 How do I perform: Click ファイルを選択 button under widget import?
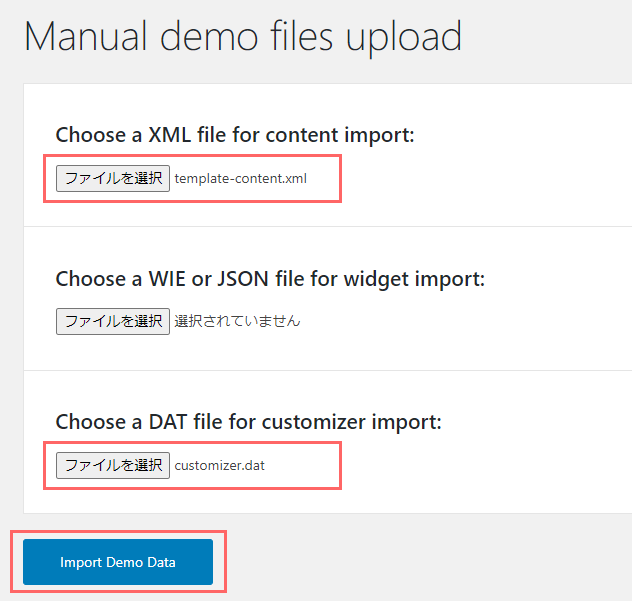tap(113, 321)
